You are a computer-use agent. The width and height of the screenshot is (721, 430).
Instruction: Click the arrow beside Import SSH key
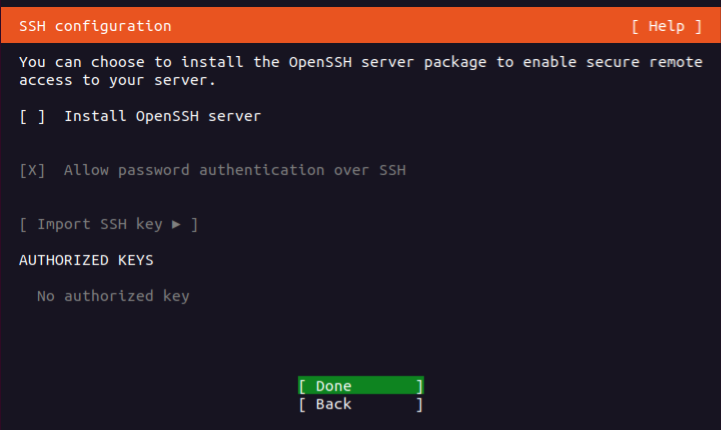click(x=176, y=224)
